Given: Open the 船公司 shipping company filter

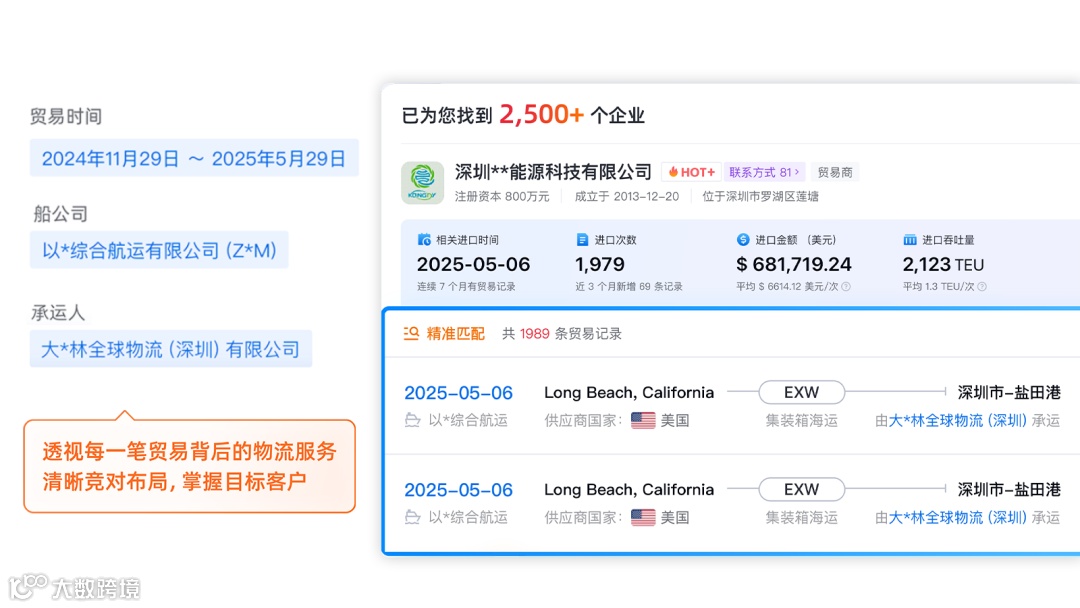Looking at the screenshot, I should point(159,250).
